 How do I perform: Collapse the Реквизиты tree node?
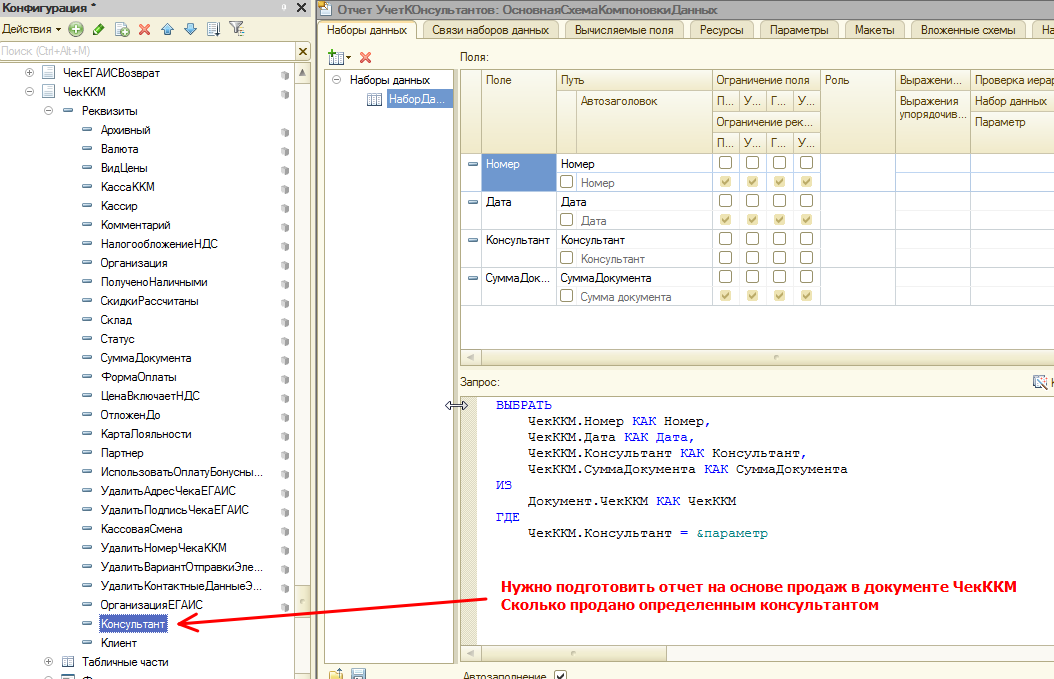48,111
